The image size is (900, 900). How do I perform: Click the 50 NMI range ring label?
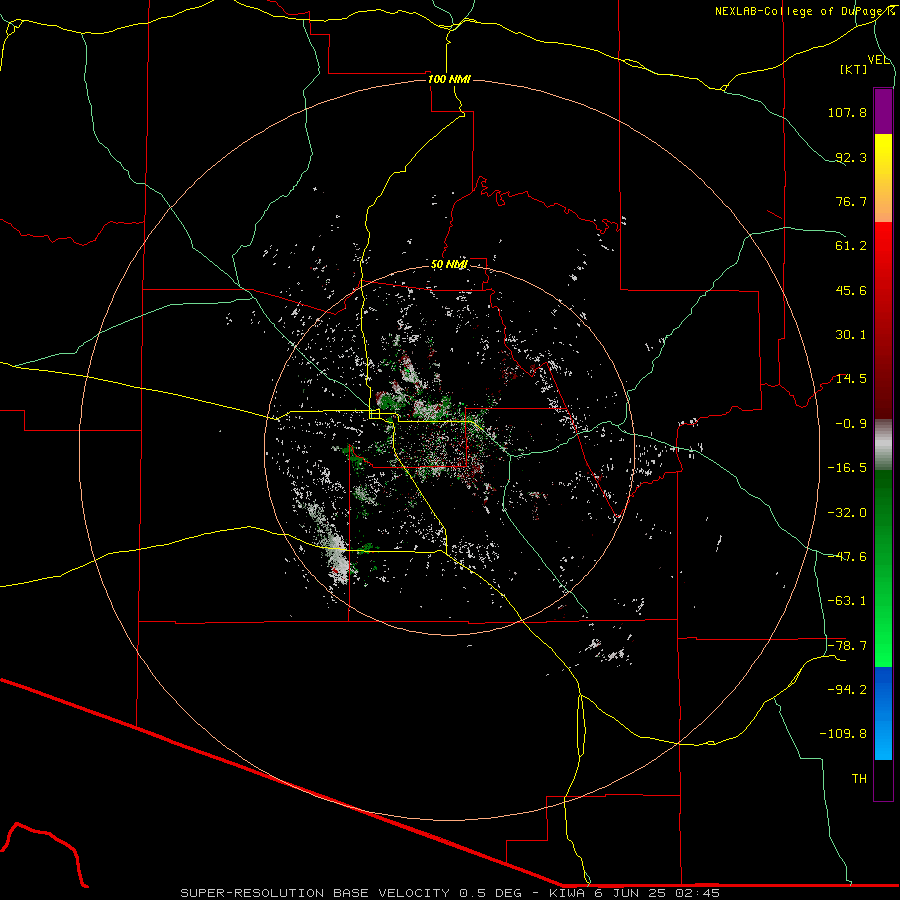click(x=449, y=264)
